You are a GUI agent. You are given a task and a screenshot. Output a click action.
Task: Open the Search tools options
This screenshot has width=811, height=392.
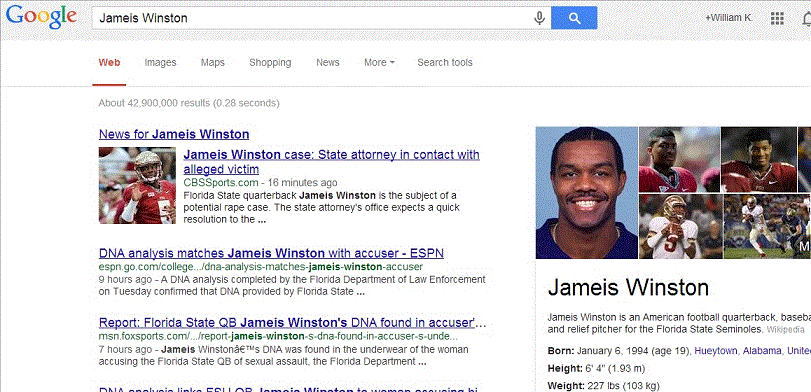(x=445, y=63)
